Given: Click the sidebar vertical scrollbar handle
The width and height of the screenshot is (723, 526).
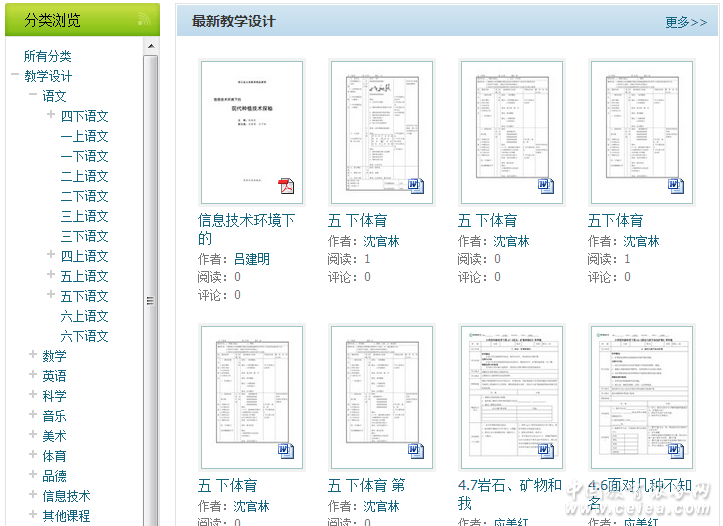Looking at the screenshot, I should click(x=151, y=300).
